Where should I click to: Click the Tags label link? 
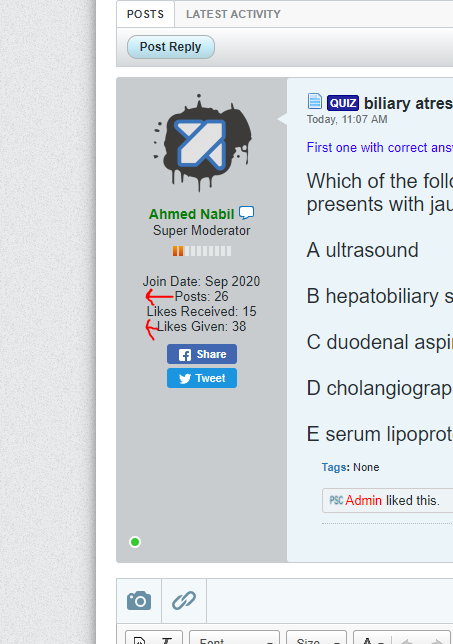tap(334, 467)
